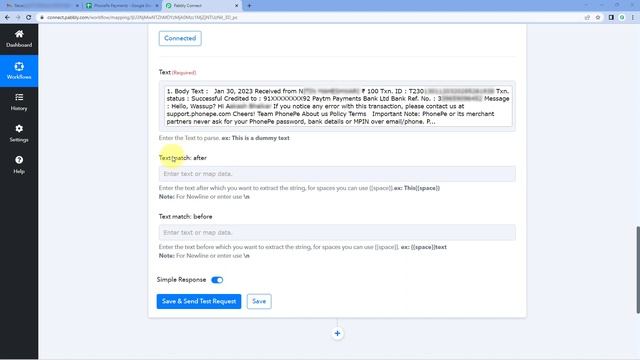Click Save & Send Test Request

pyautogui.click(x=199, y=301)
